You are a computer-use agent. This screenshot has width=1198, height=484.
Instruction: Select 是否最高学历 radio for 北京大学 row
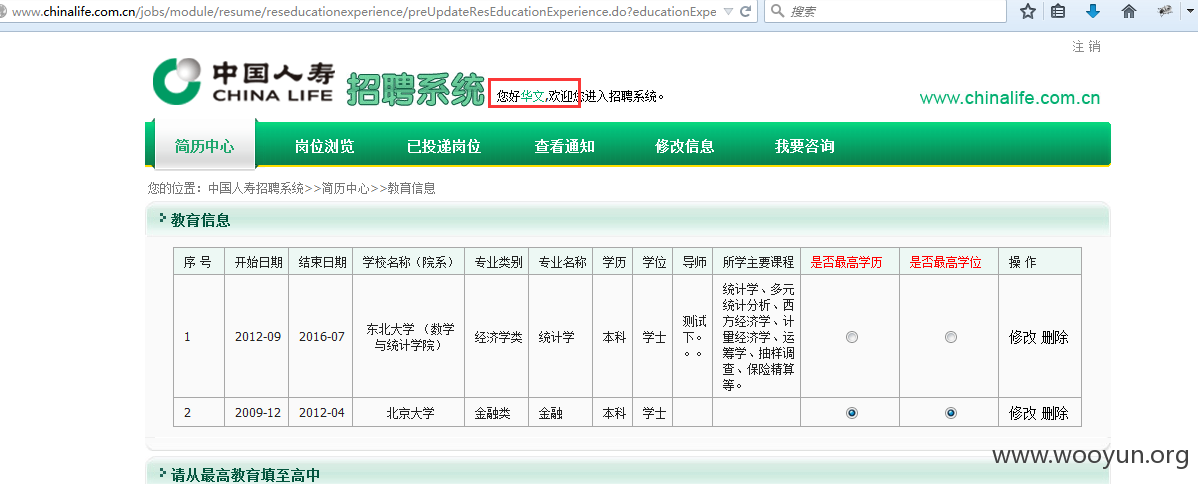click(852, 413)
